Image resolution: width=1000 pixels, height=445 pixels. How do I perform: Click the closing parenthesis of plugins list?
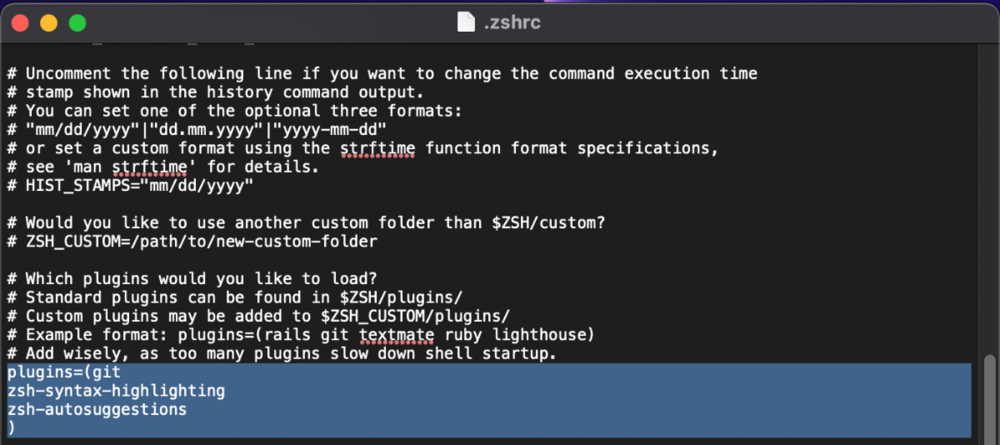(11, 427)
